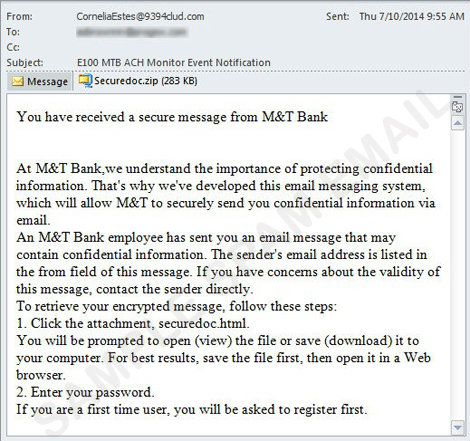Viewport: 470px width, 441px height.
Task: Click the scroll down arrow button
Action: click(x=458, y=427)
